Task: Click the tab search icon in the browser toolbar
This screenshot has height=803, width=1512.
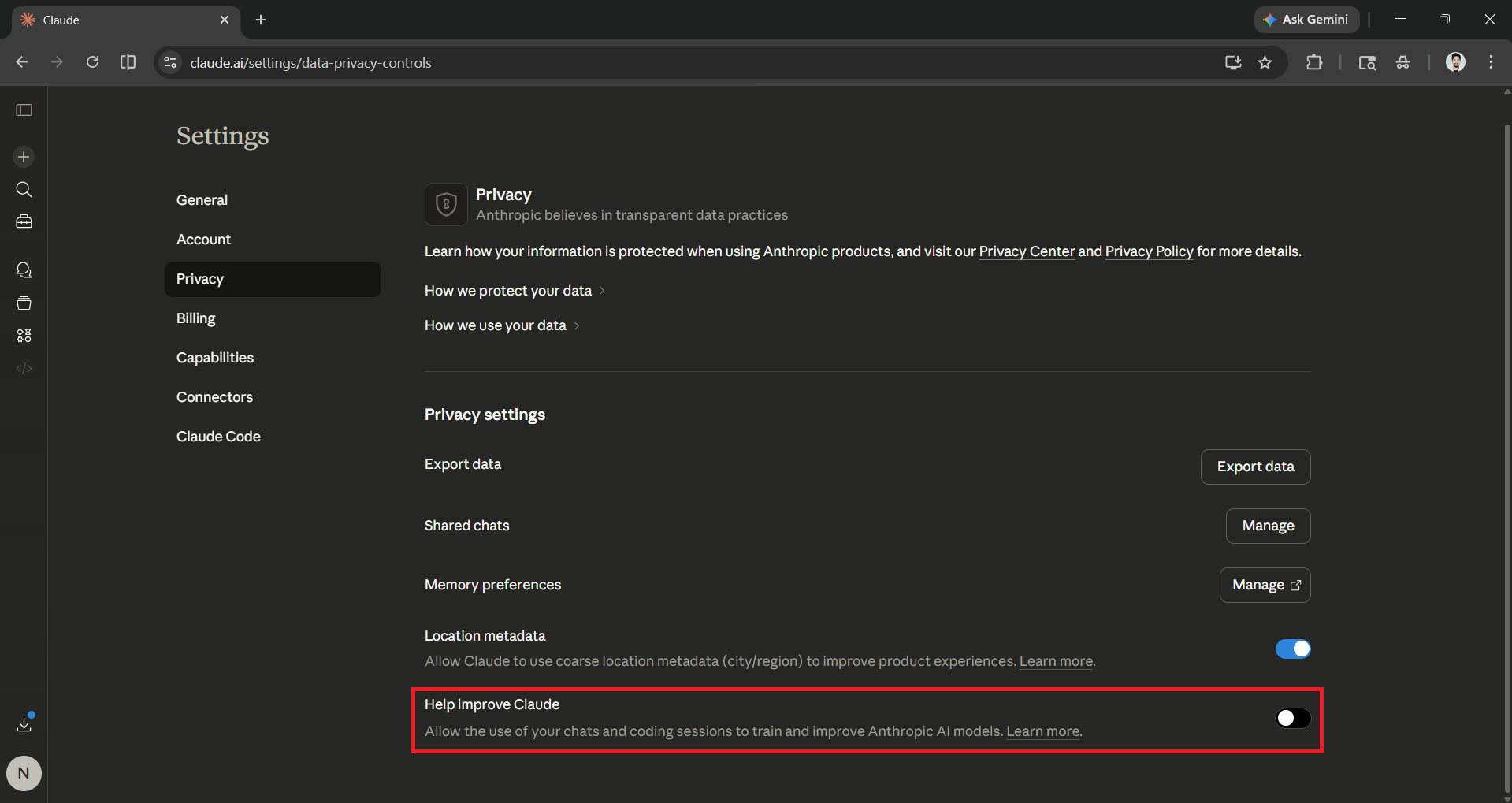Action: (x=1367, y=62)
